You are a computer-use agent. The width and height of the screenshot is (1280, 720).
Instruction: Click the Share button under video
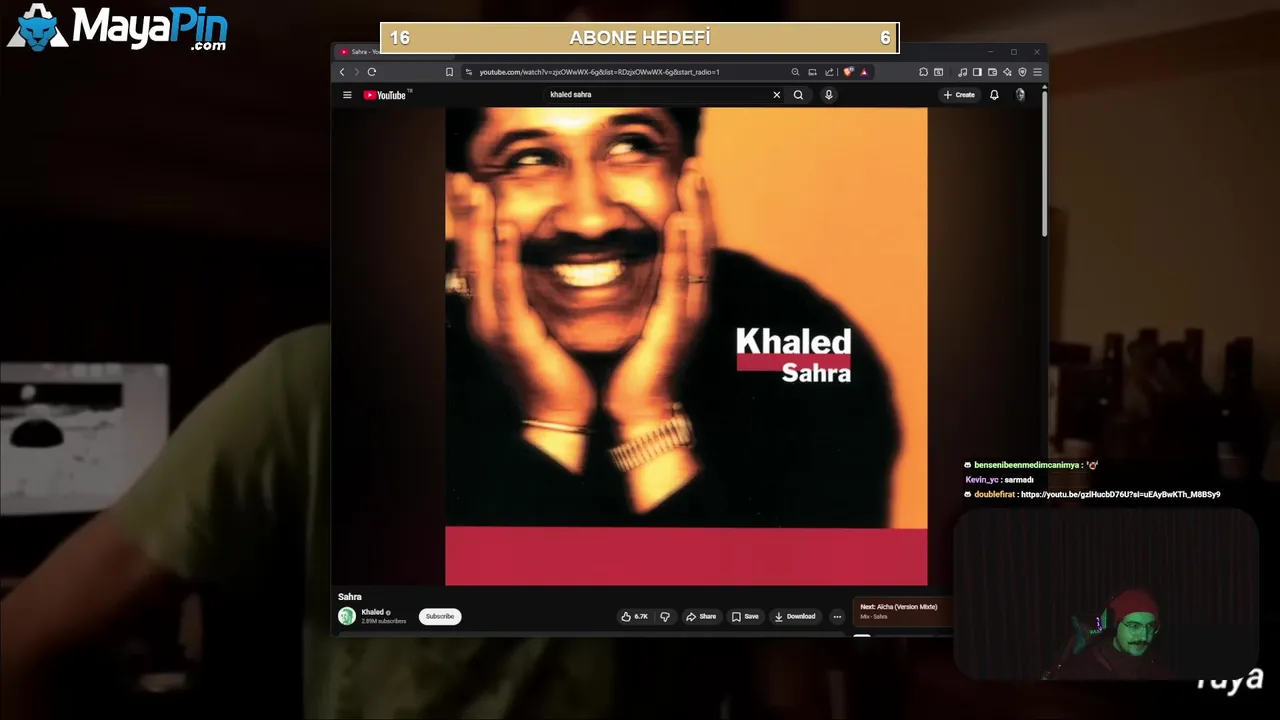coord(701,616)
